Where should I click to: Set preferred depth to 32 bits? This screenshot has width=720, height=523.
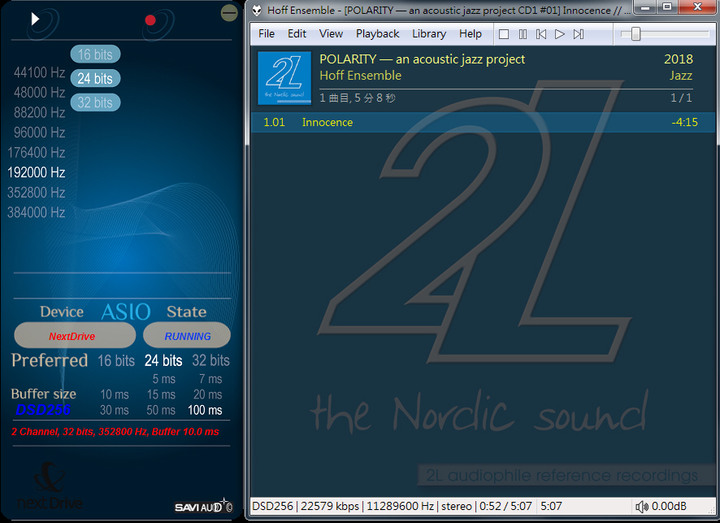coord(211,361)
